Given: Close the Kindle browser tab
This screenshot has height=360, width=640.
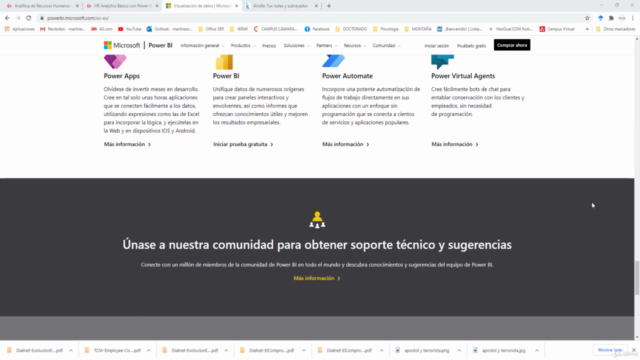Looking at the screenshot, I should (x=316, y=6).
